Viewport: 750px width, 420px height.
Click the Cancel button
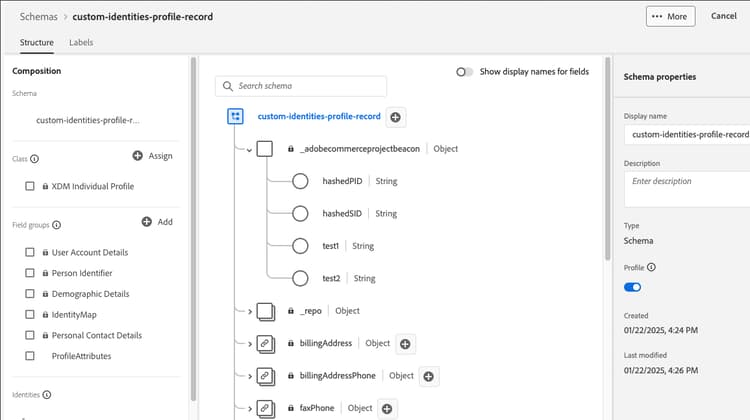(x=724, y=16)
